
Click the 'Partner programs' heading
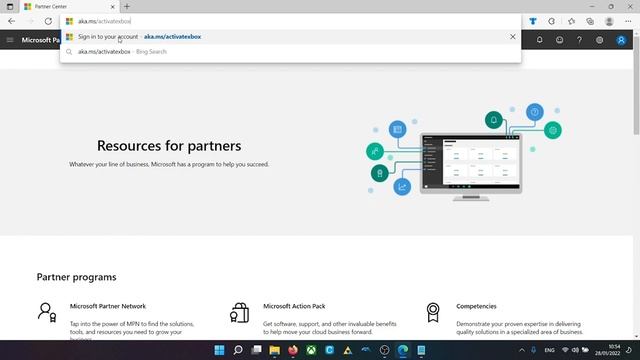pos(76,277)
